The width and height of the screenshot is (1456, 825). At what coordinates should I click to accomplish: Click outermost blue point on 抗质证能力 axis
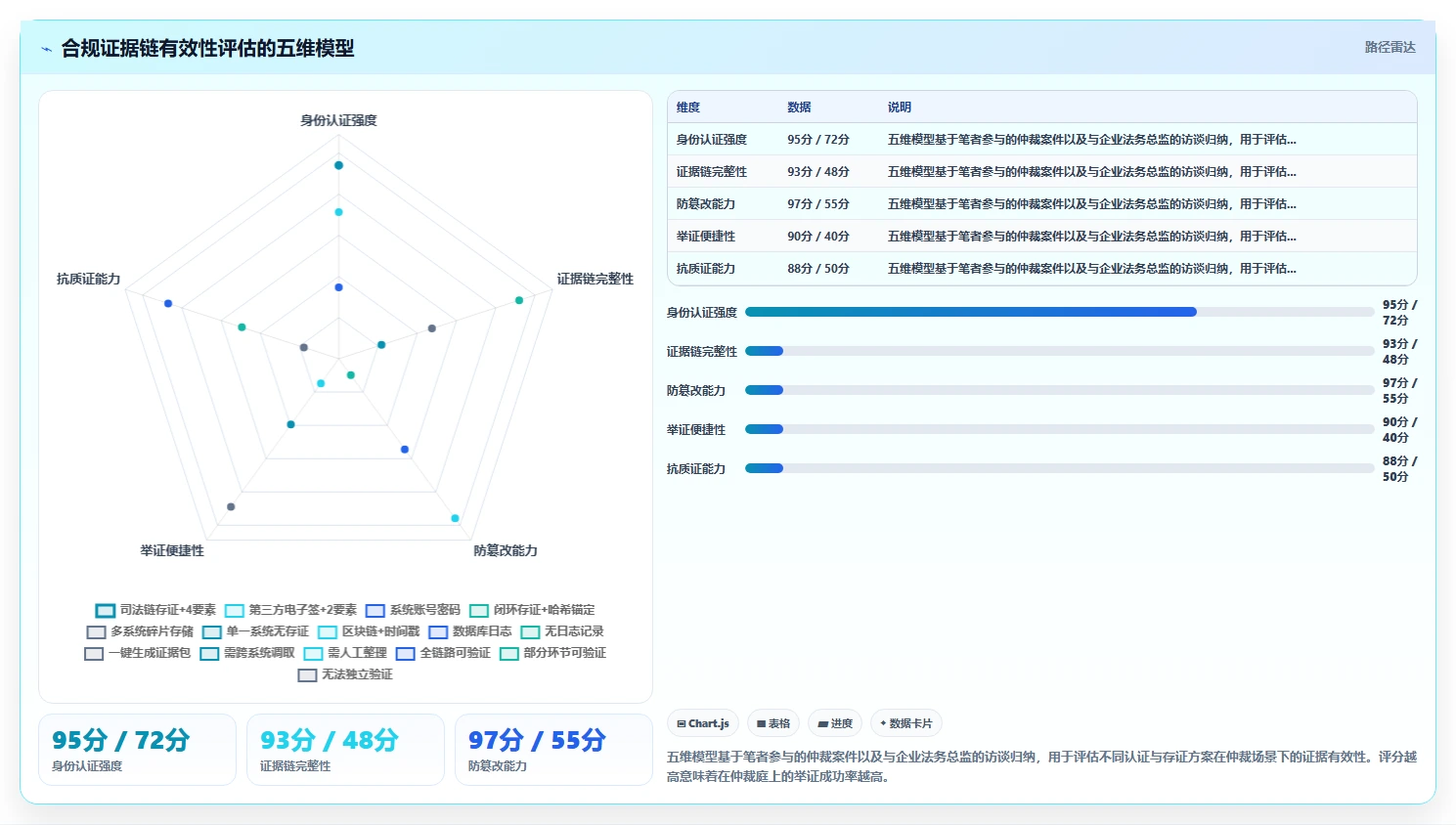coord(168,304)
